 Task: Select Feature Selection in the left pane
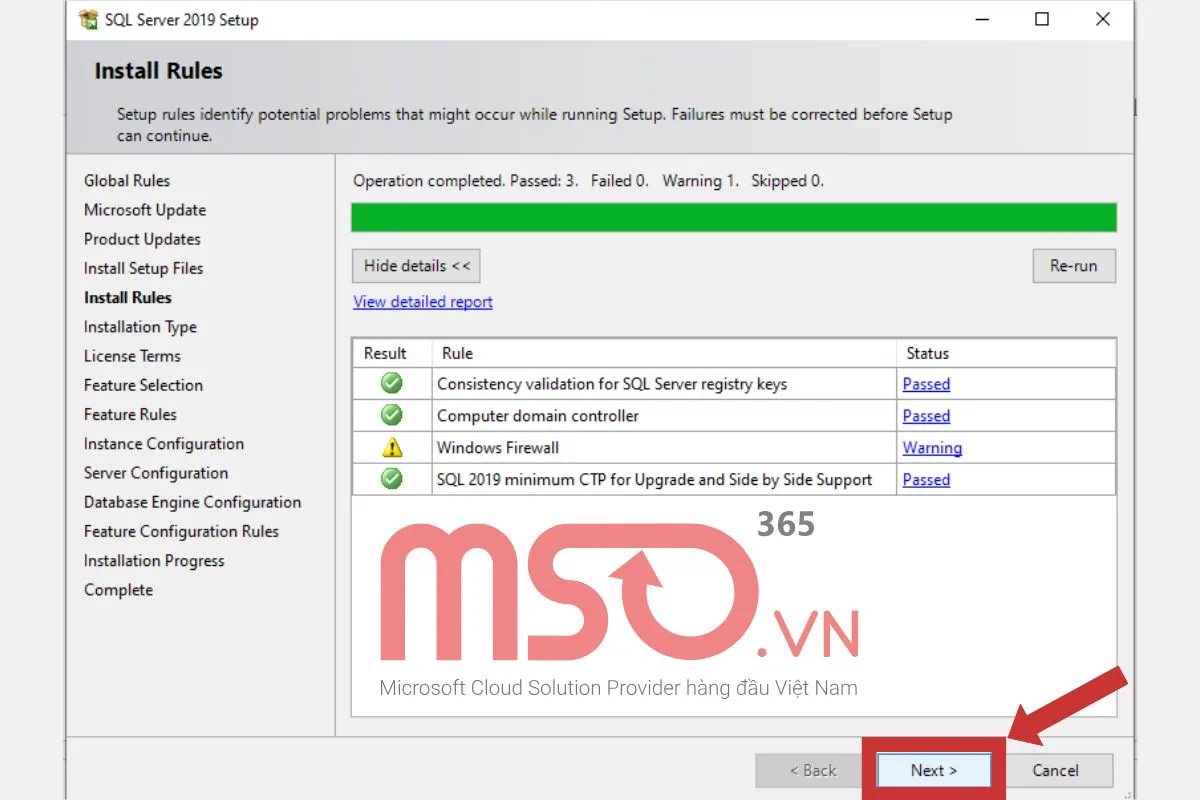(143, 384)
